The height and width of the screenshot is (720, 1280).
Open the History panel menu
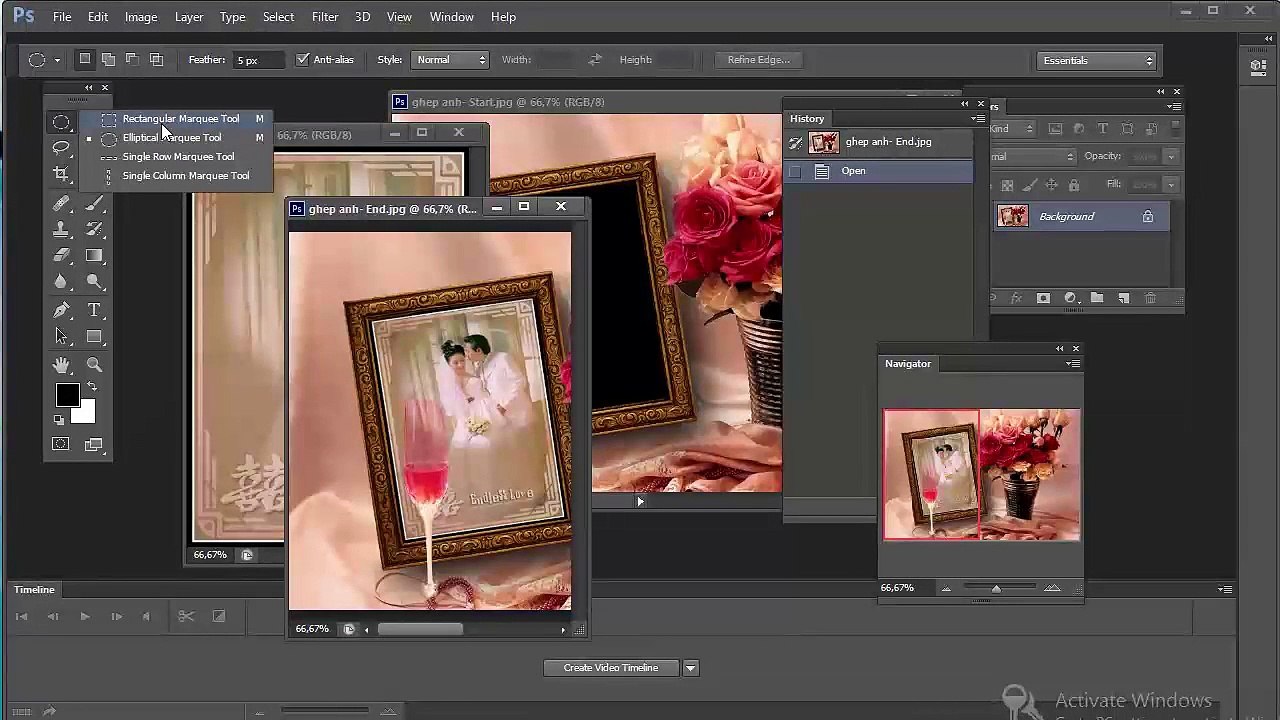tap(977, 119)
